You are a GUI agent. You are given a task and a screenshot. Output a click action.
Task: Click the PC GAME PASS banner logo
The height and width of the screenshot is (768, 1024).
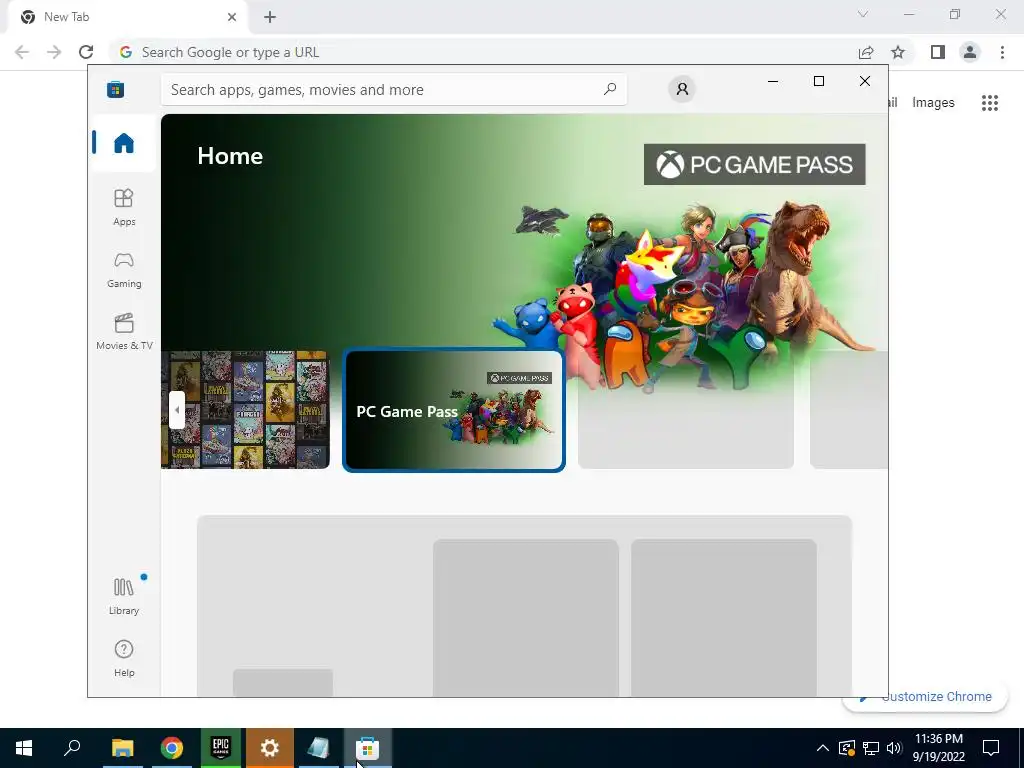pos(754,165)
